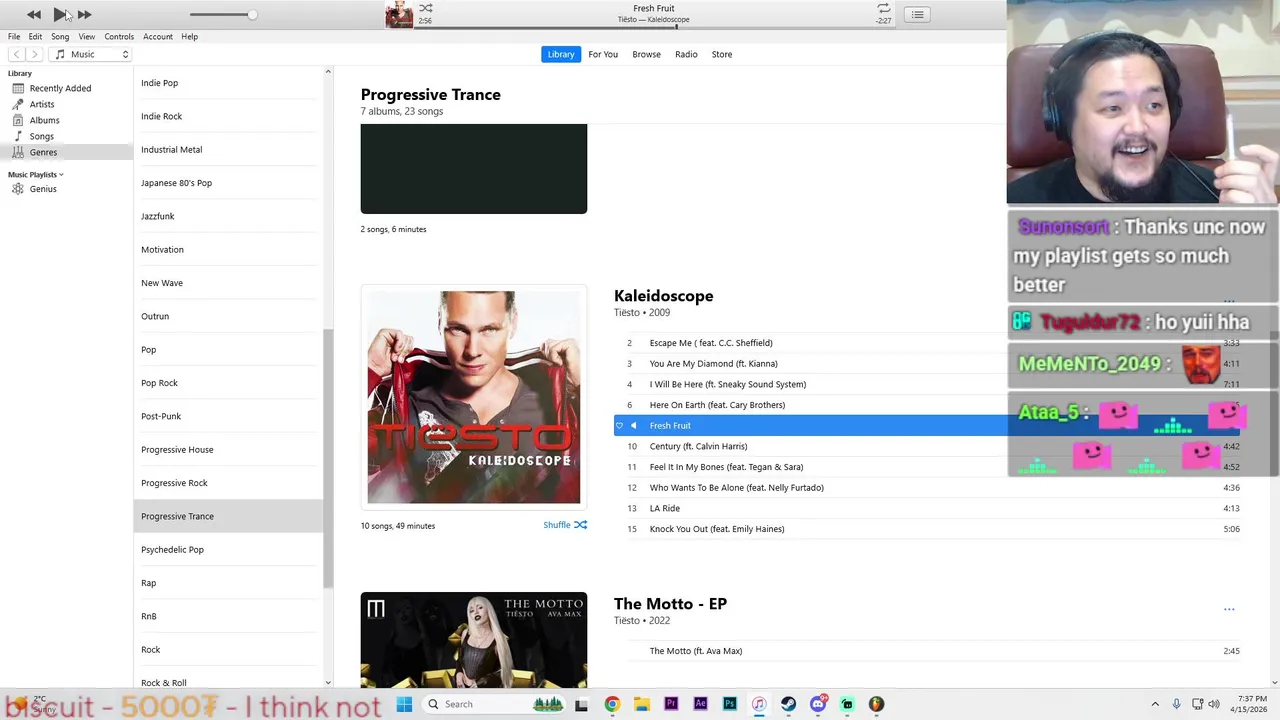Click the Shuffle link under Kaleidoscope
The height and width of the screenshot is (720, 1280).
pyautogui.click(x=565, y=525)
